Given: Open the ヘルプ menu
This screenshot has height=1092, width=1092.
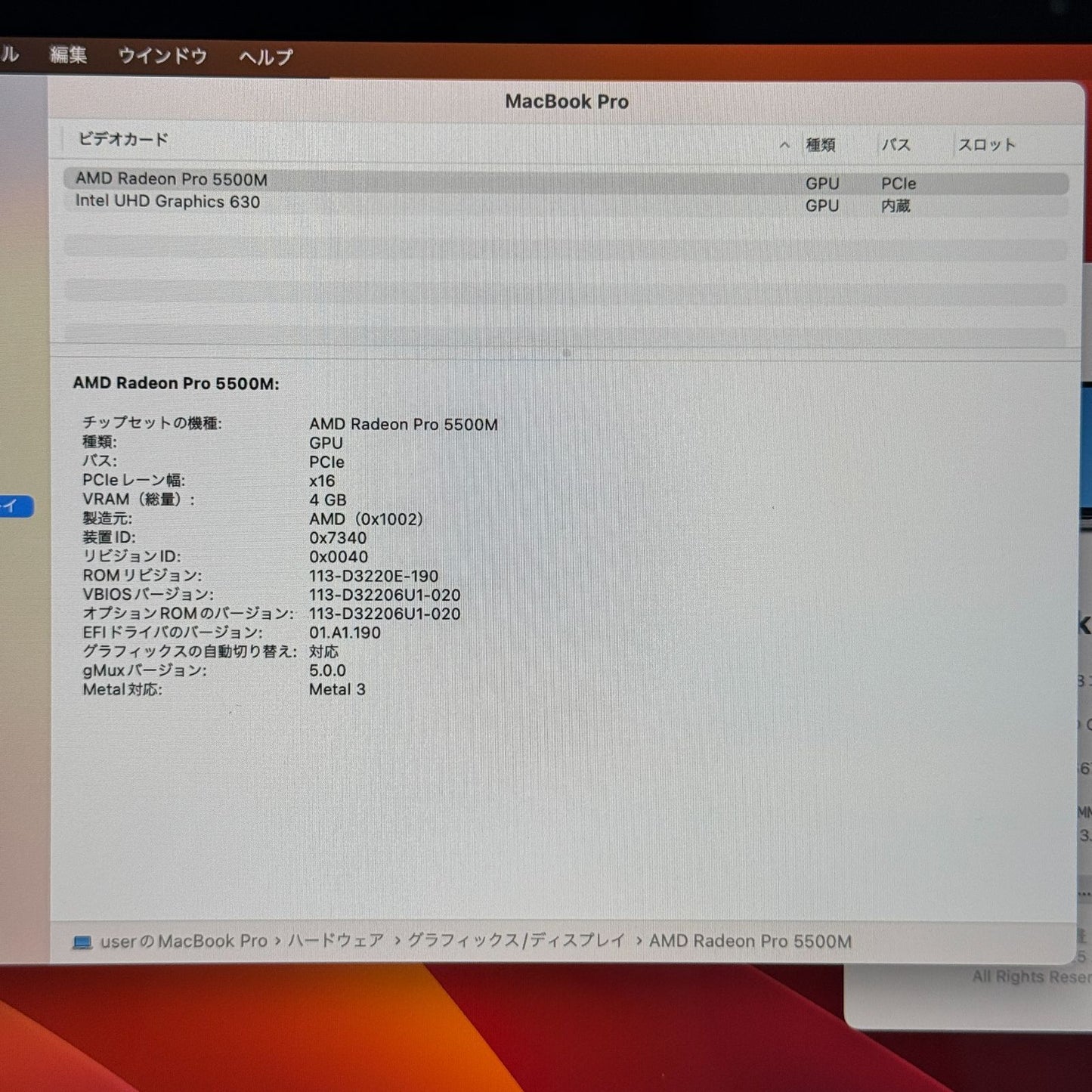Looking at the screenshot, I should (266, 57).
